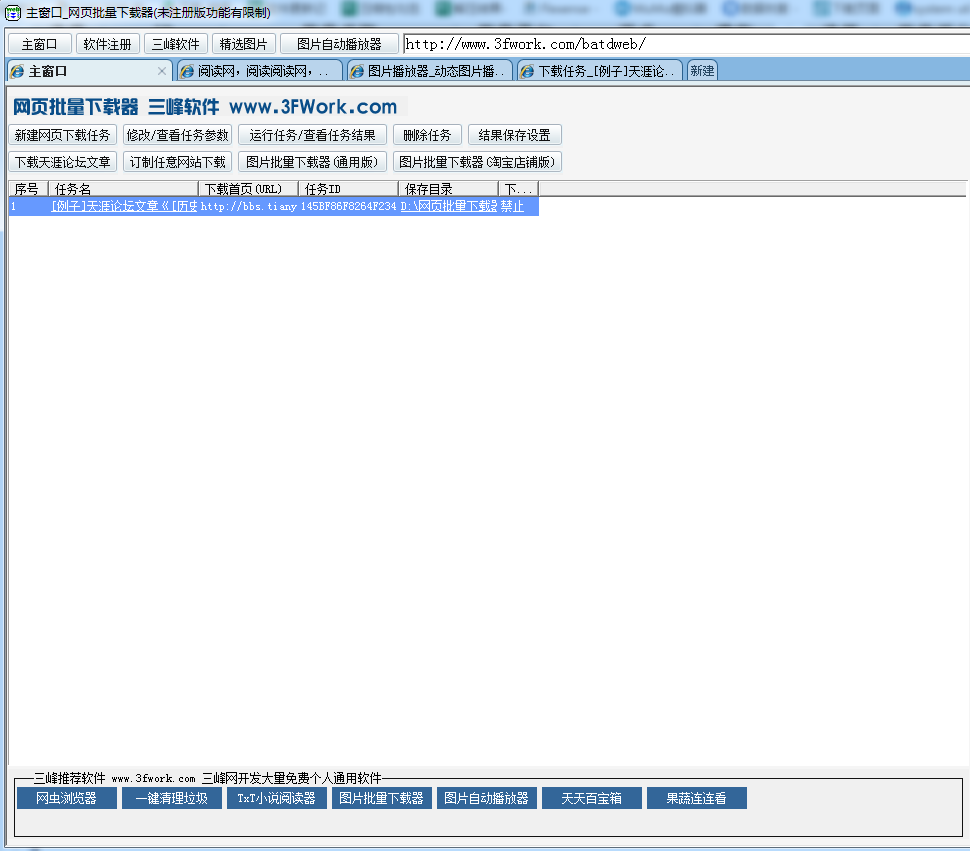This screenshot has width=970, height=851.
Task: Click task ID 145BF86F8264F234
Action: [x=348, y=206]
